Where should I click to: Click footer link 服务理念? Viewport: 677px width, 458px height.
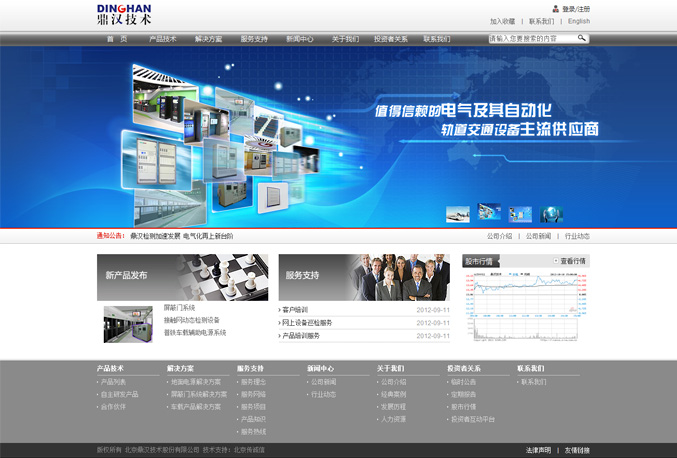[x=253, y=382]
